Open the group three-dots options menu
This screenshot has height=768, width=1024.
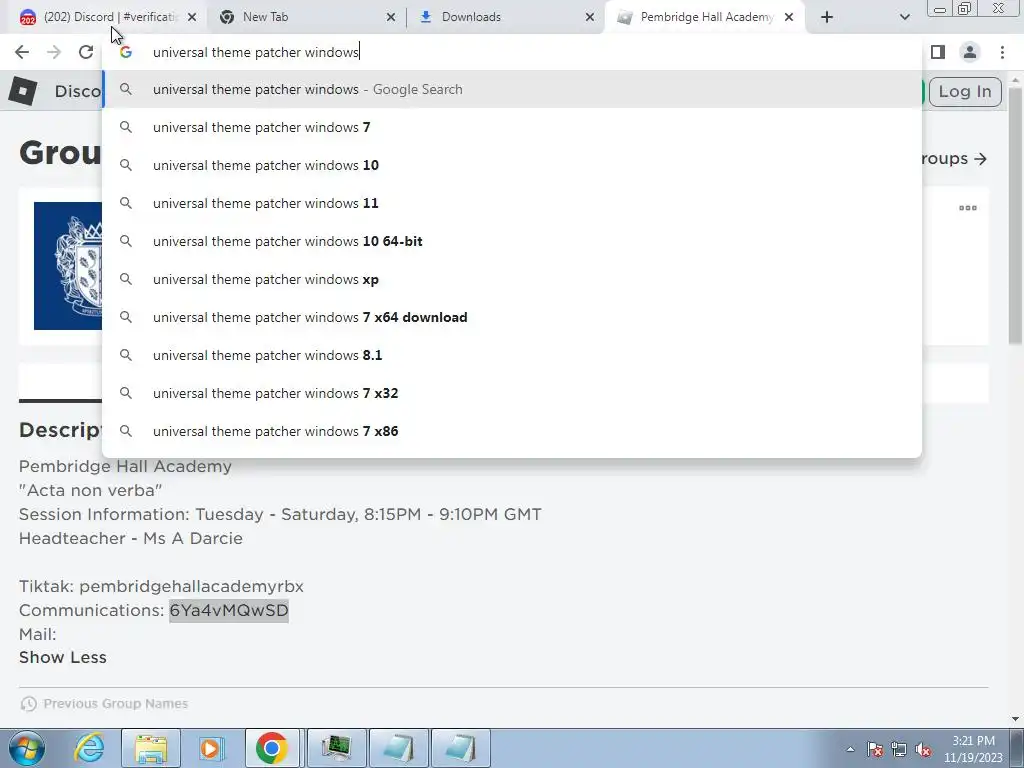point(967,208)
